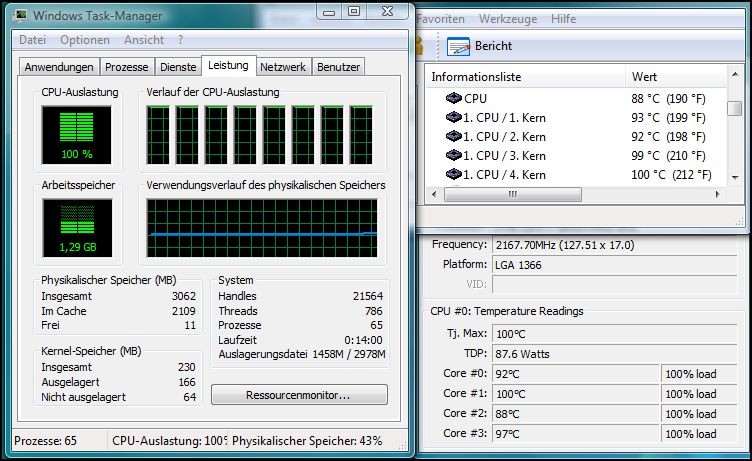Open the Ansicht menu
The height and width of the screenshot is (461, 752).
point(144,40)
